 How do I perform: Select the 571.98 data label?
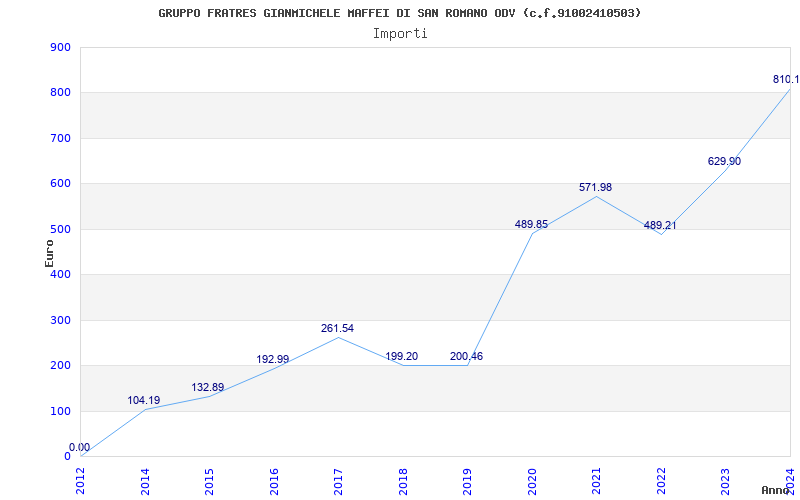[595, 187]
